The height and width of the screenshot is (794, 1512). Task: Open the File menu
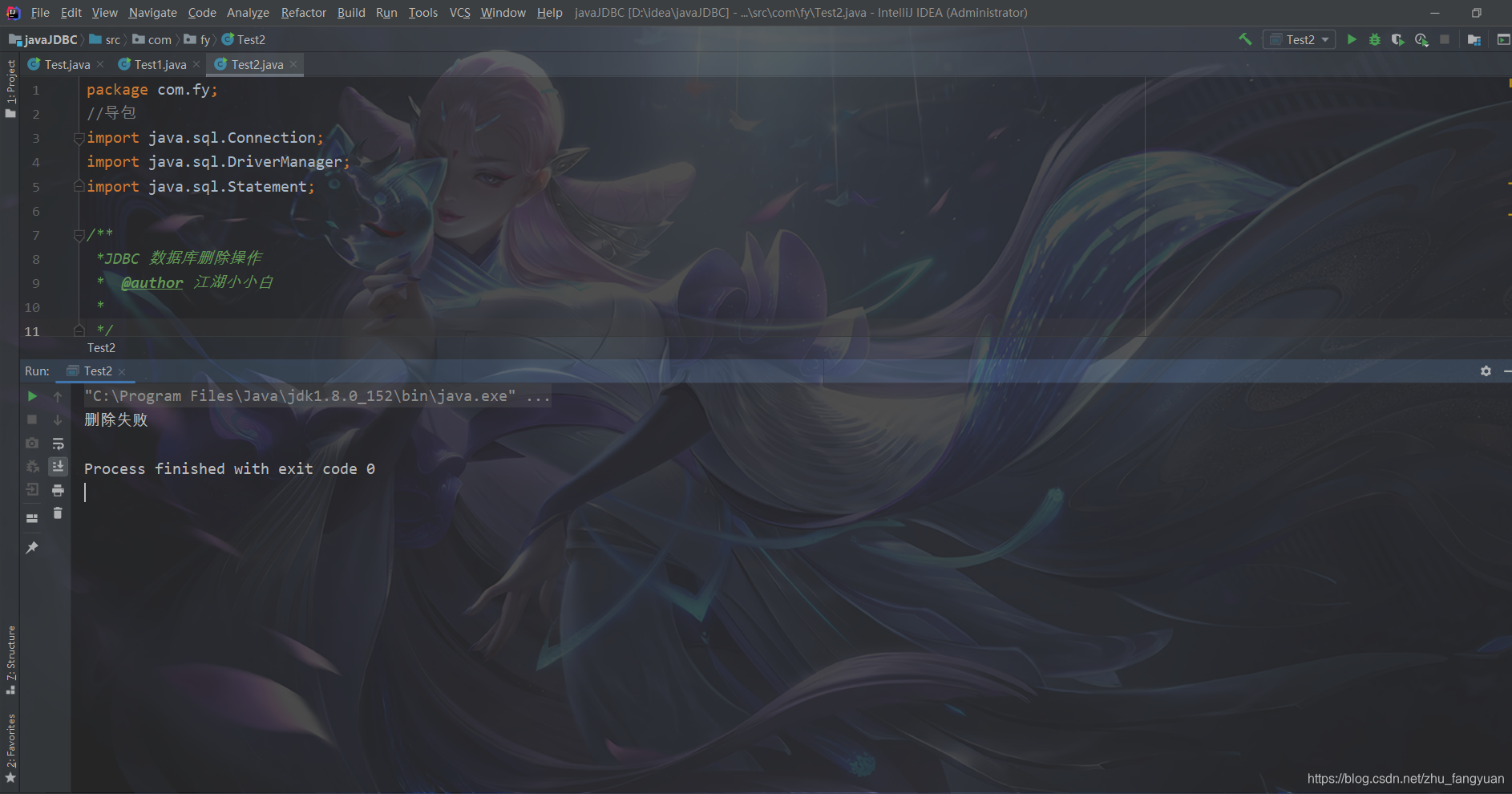(x=40, y=13)
